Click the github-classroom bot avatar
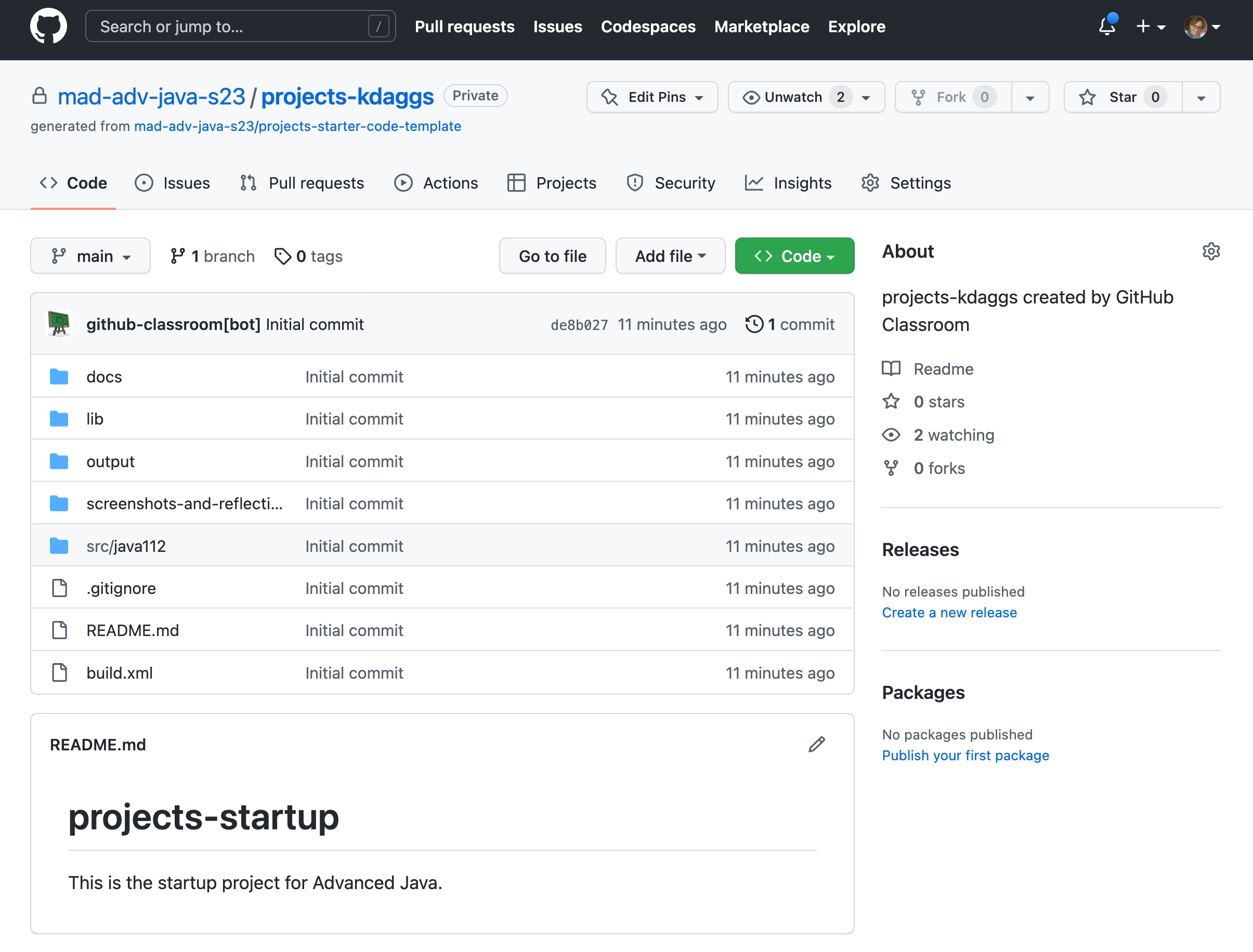 point(59,324)
